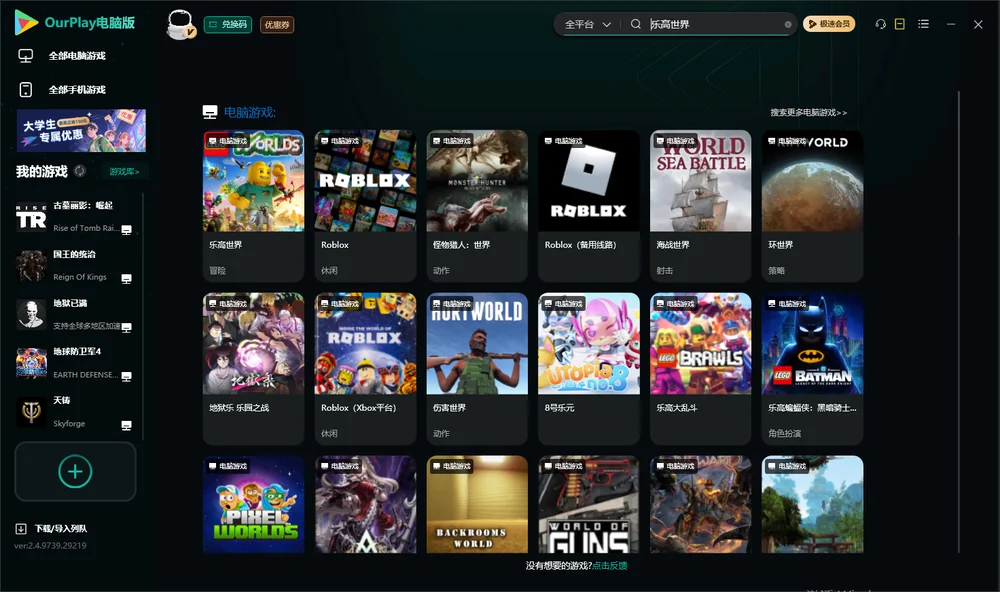The width and height of the screenshot is (1000, 592).
Task: Click the plus add-game button
Action: click(x=75, y=471)
